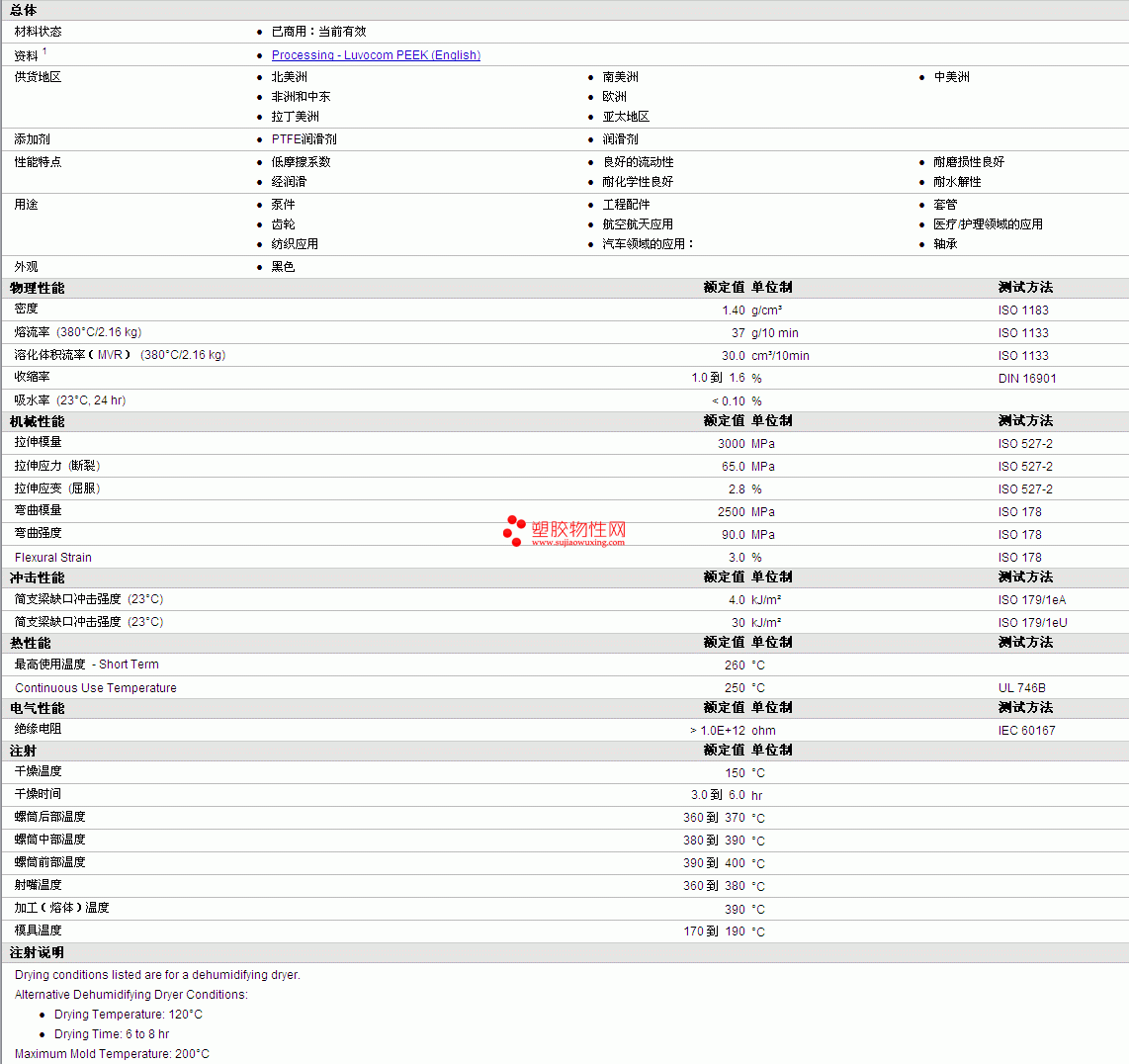Click the IEC 60167 test method
This screenshot has width=1129, height=1064.
point(1027,731)
